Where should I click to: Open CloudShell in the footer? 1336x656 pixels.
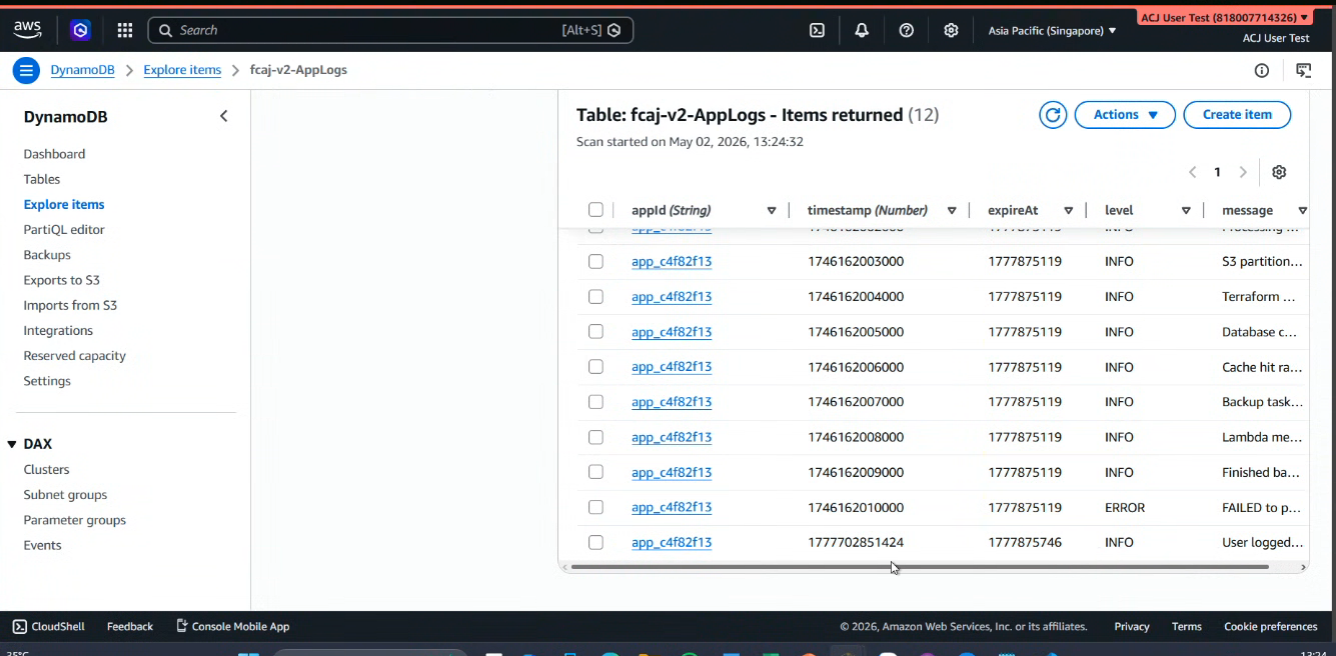[x=48, y=626]
